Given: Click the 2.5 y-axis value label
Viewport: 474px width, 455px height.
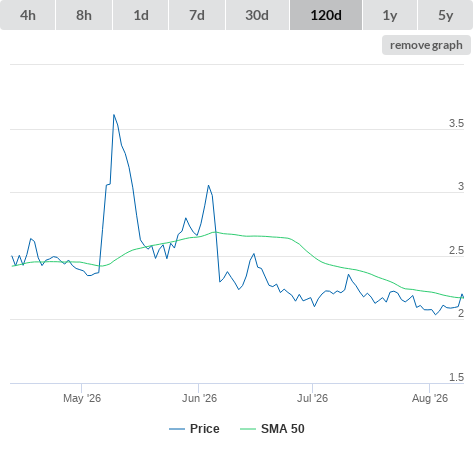Looking at the screenshot, I should click(x=456, y=250).
